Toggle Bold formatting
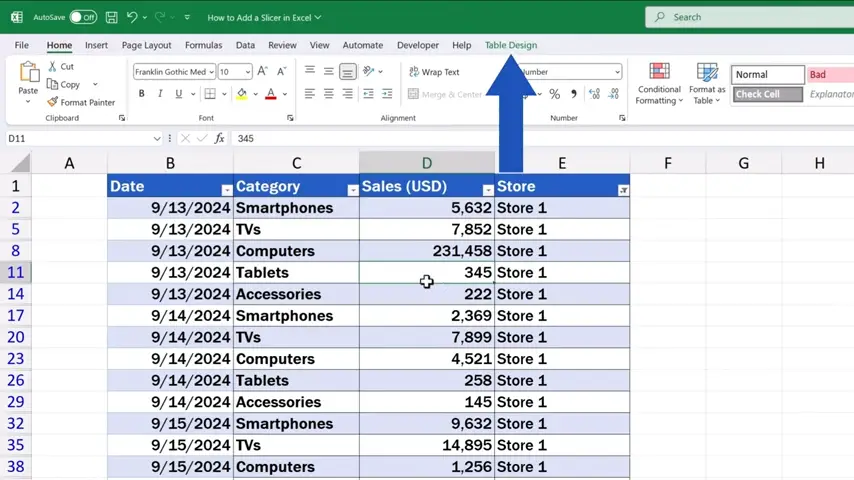The height and width of the screenshot is (480, 854). pos(141,94)
